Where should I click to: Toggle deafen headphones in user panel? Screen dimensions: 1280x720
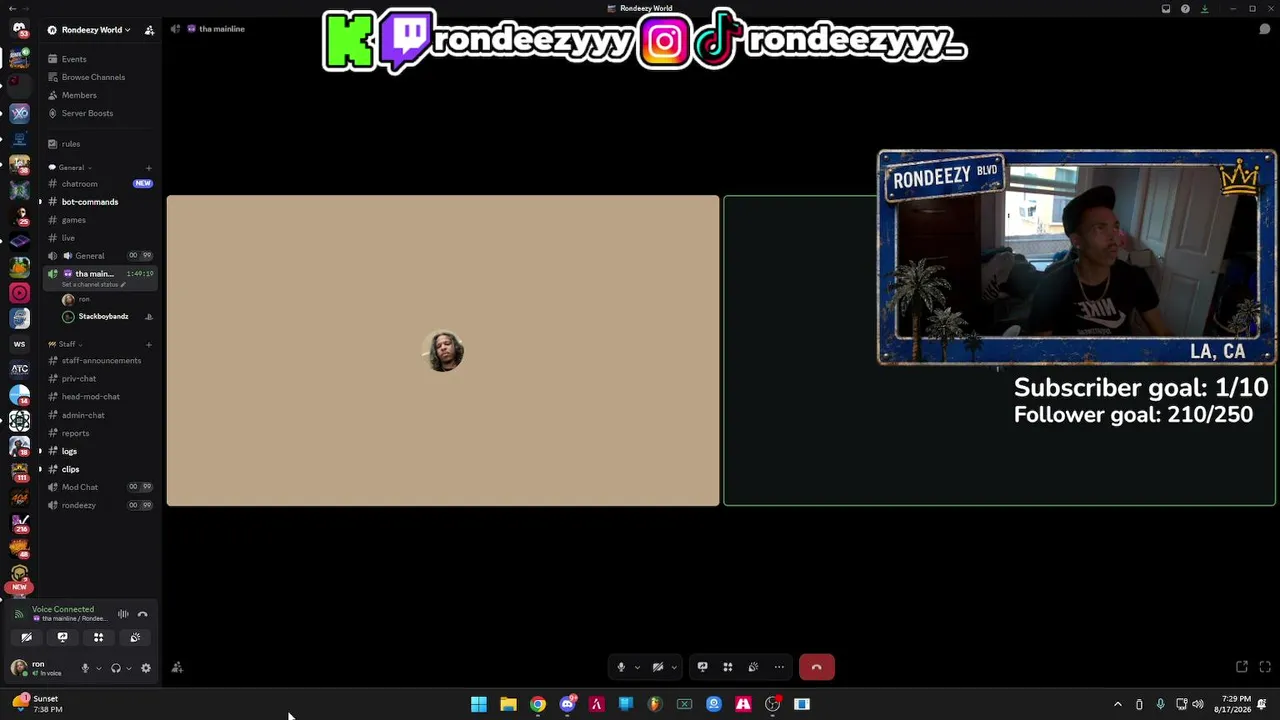point(116,668)
